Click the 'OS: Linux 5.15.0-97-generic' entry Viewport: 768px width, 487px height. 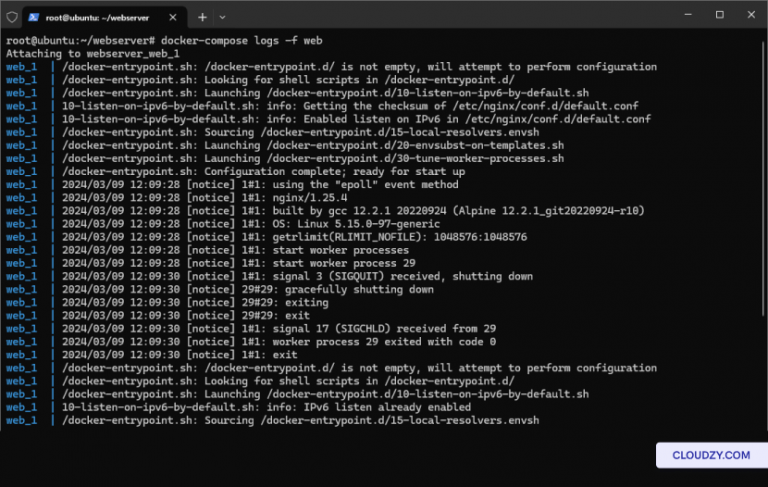point(330,225)
